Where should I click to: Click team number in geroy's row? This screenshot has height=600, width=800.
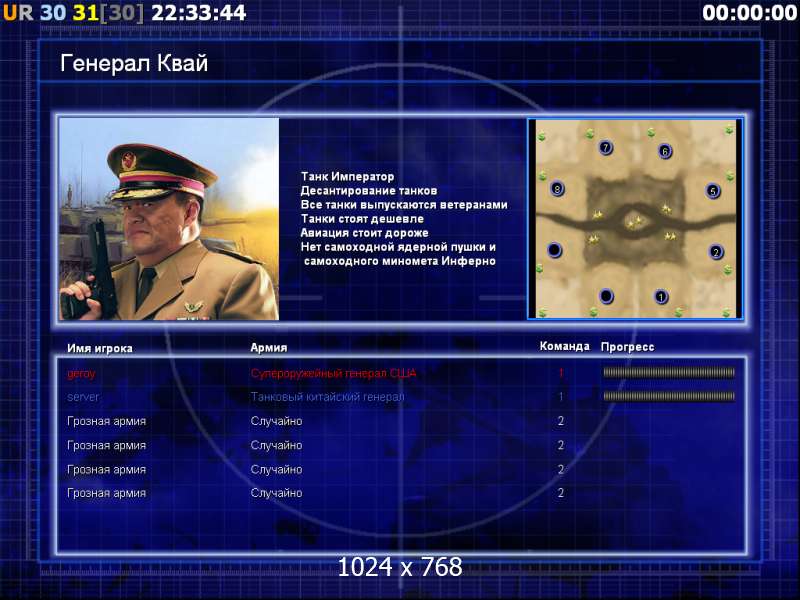(561, 373)
